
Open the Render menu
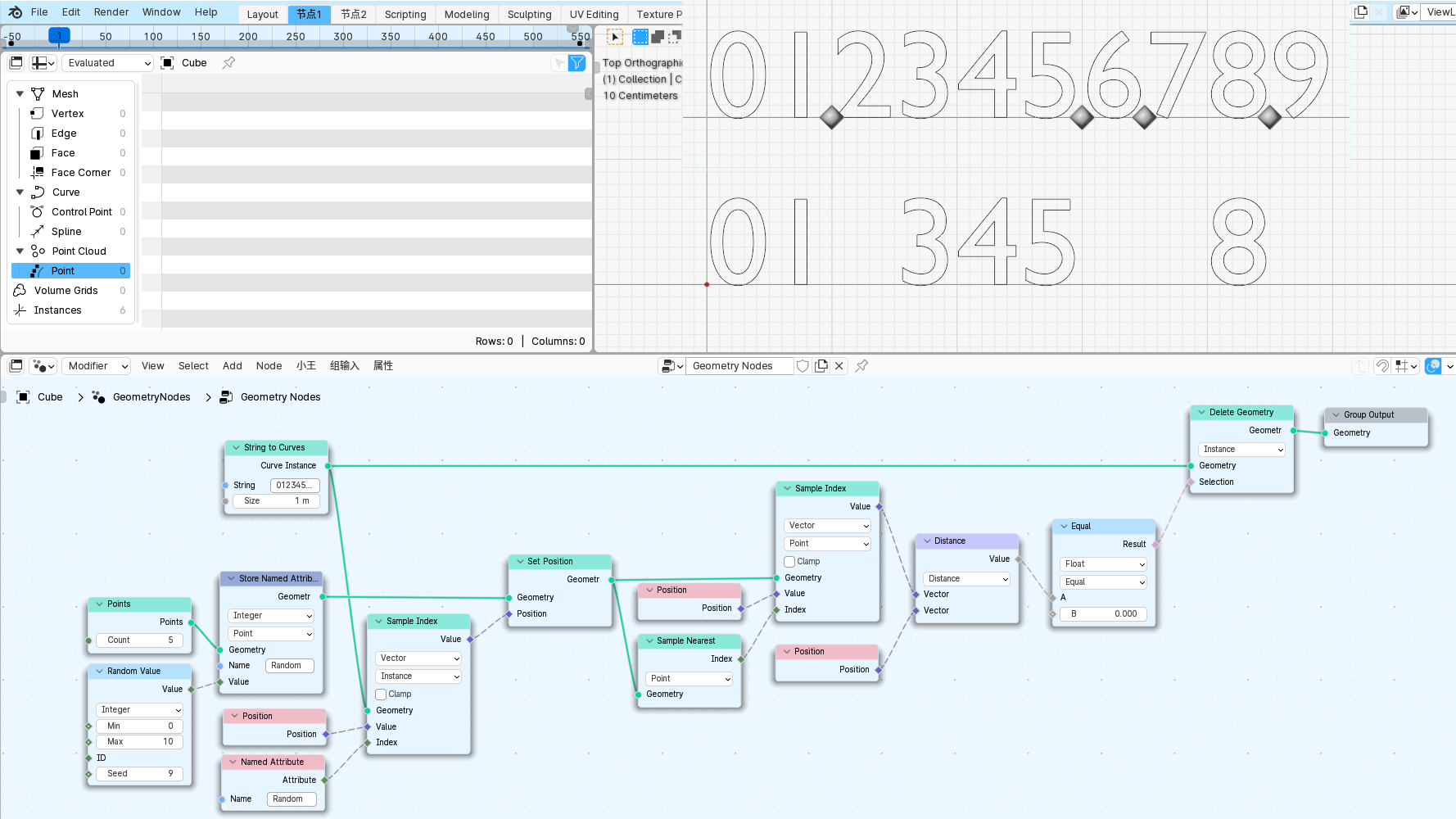(111, 12)
